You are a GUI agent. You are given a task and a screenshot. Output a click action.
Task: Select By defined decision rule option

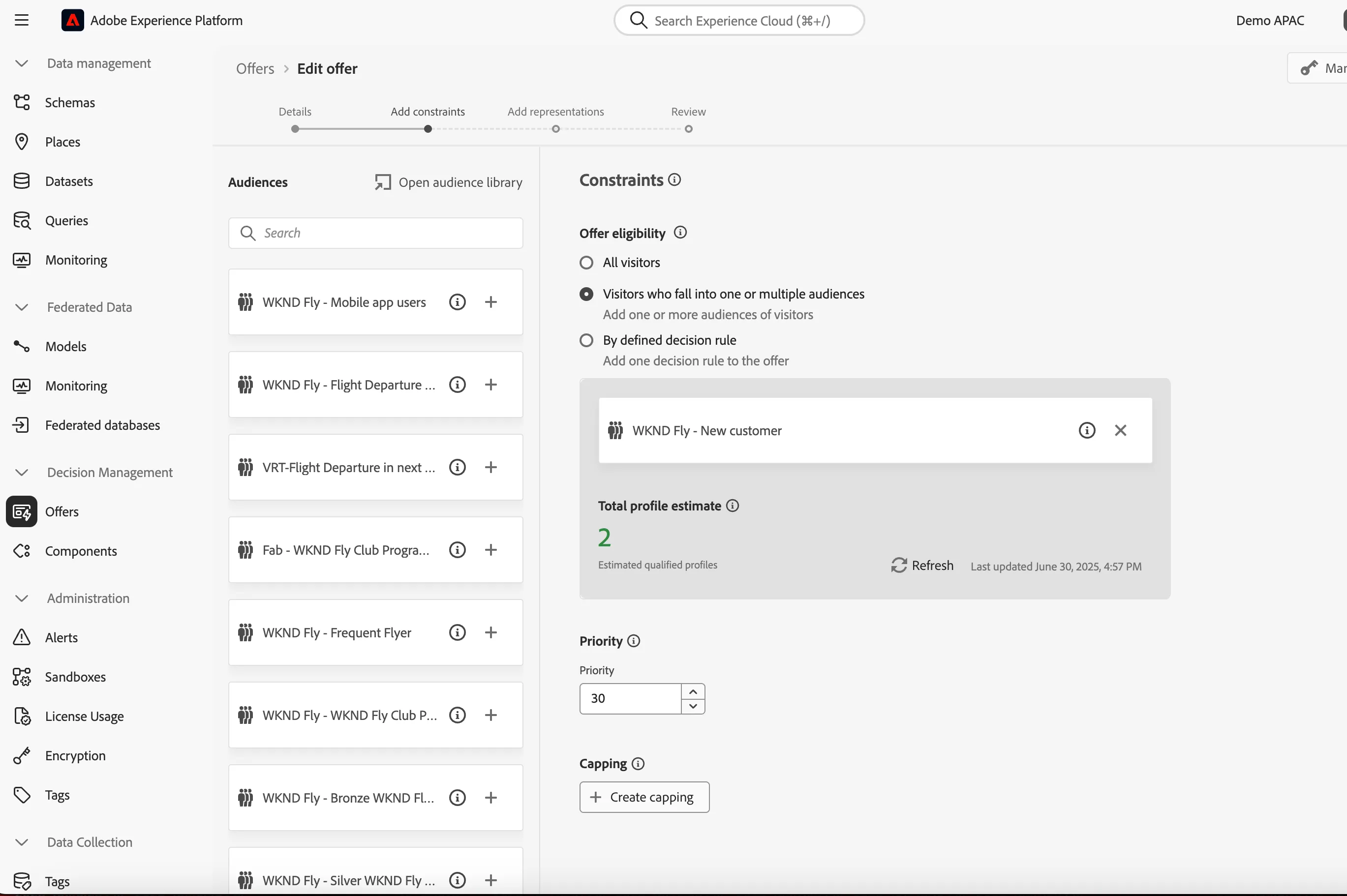point(586,341)
